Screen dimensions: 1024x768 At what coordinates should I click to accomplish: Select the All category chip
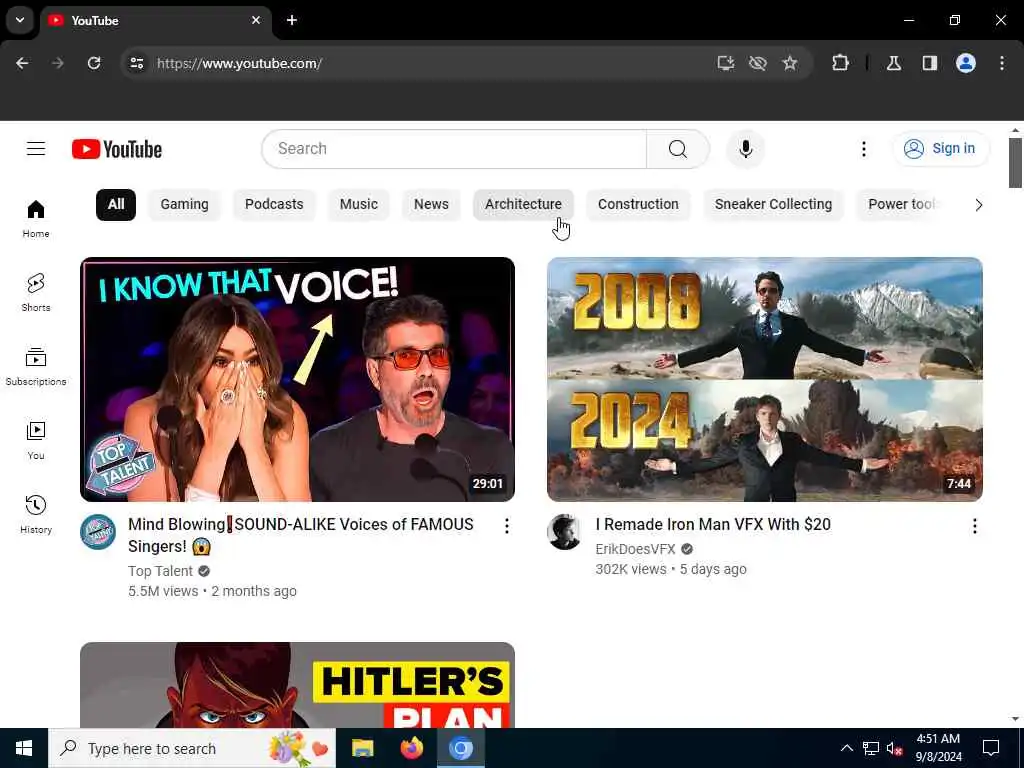[116, 204]
